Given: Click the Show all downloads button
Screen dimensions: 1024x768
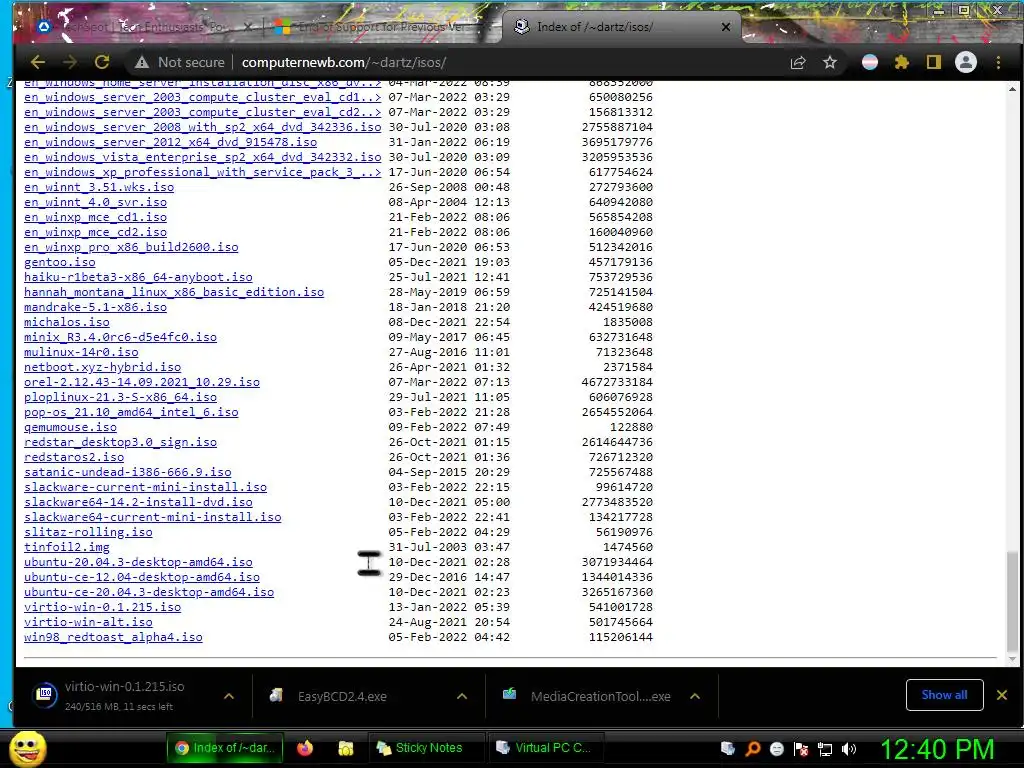Looking at the screenshot, I should click(944, 695).
